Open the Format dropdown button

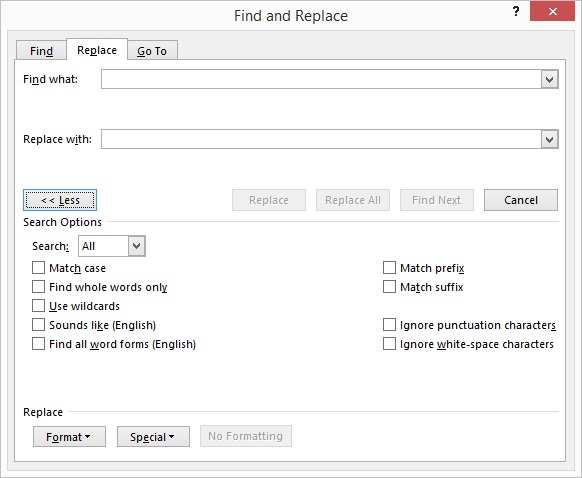point(69,436)
